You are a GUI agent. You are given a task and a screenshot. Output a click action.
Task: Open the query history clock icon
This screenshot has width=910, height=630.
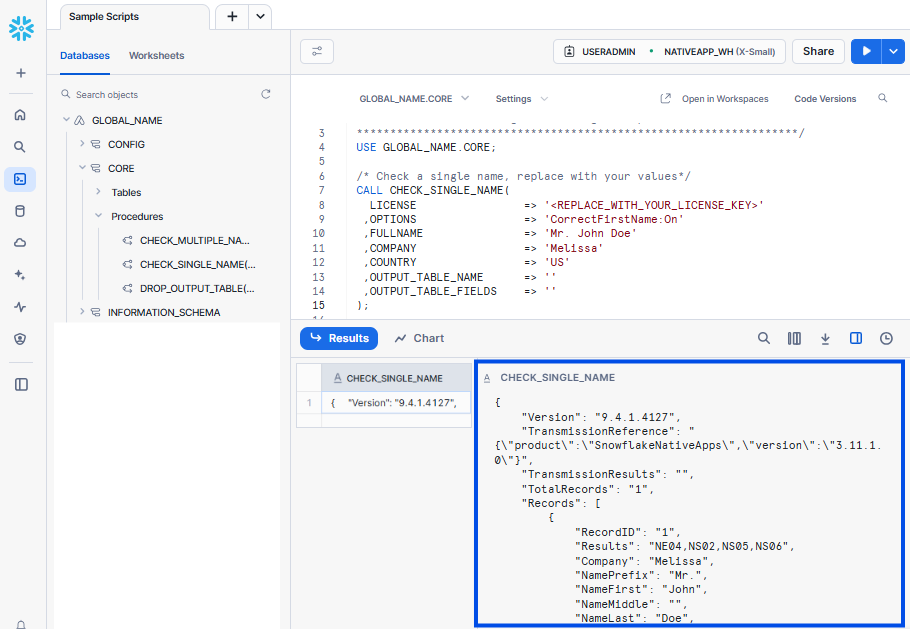[x=886, y=338]
